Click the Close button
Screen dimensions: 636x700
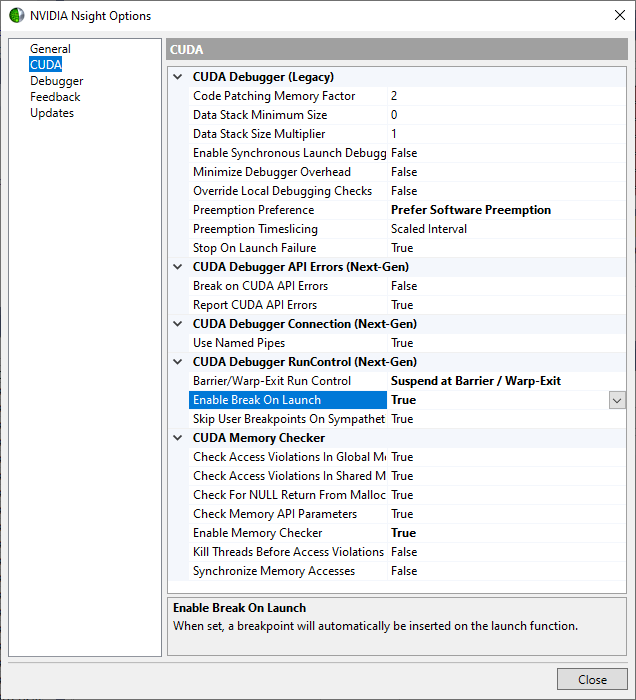pos(592,679)
